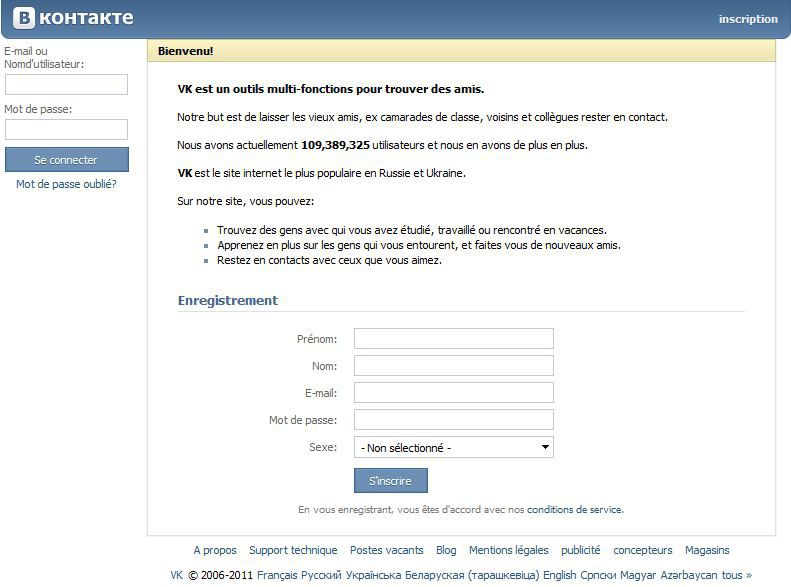Switch language to Français
The image size is (791, 587).
(277, 575)
